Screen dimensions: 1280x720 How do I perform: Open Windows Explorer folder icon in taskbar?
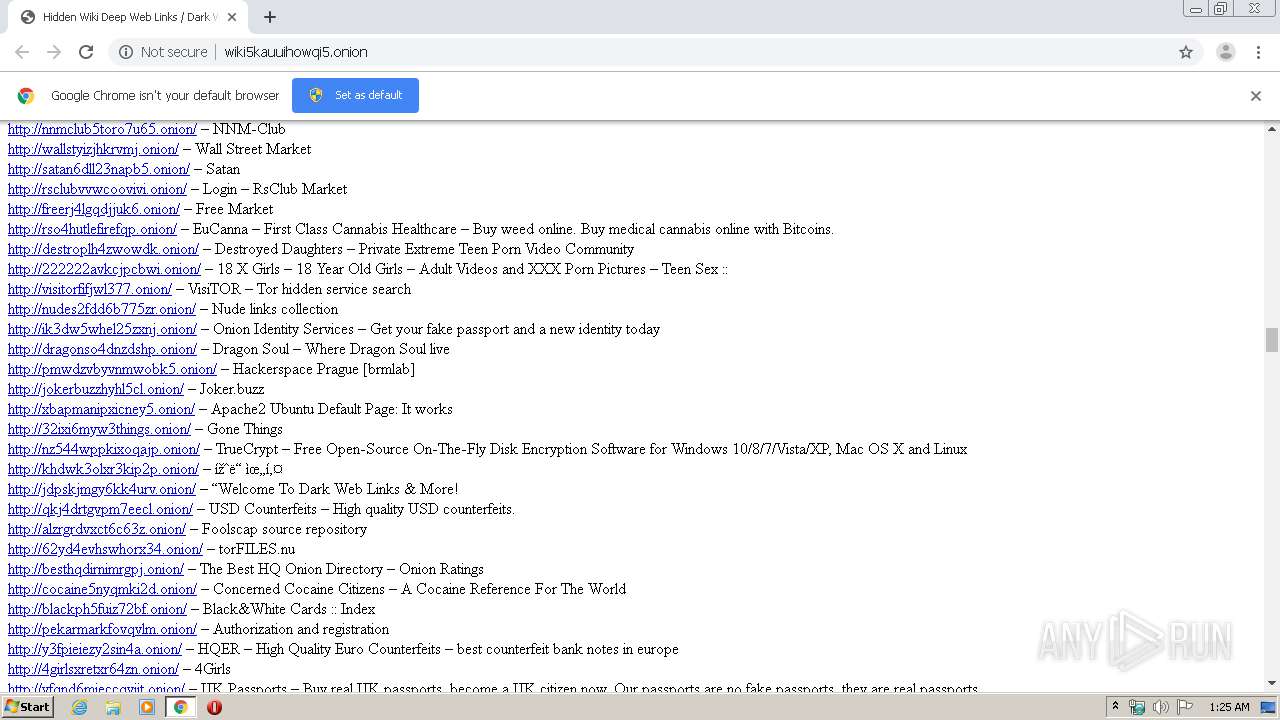point(113,707)
